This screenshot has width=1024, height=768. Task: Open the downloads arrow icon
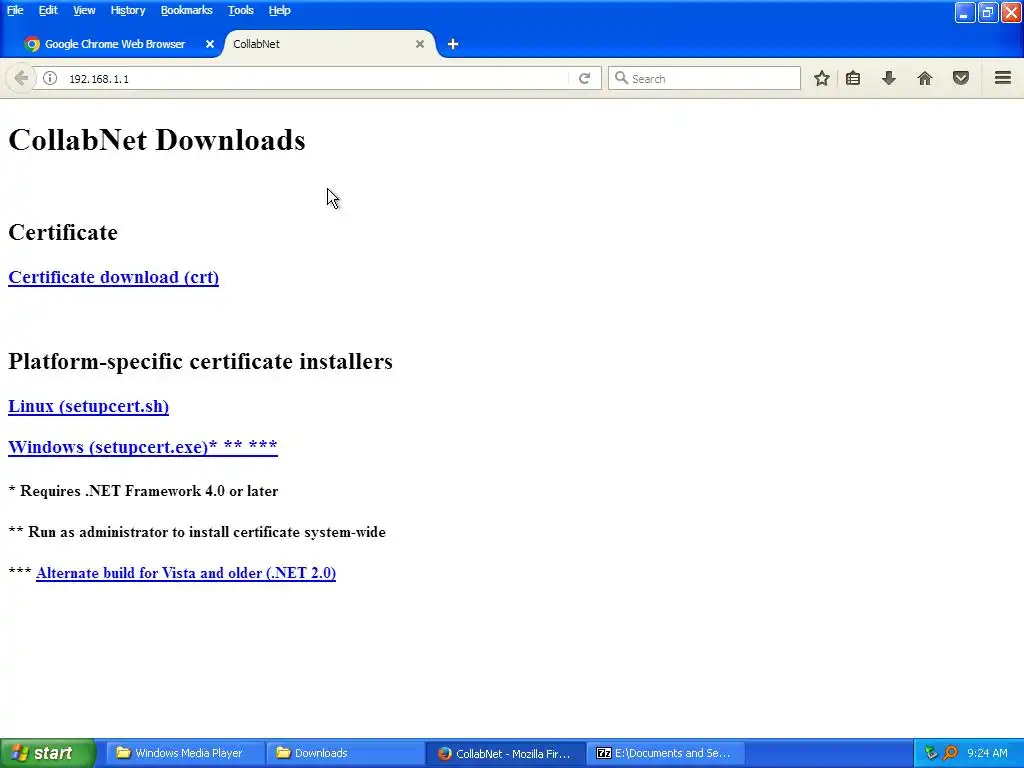click(889, 78)
